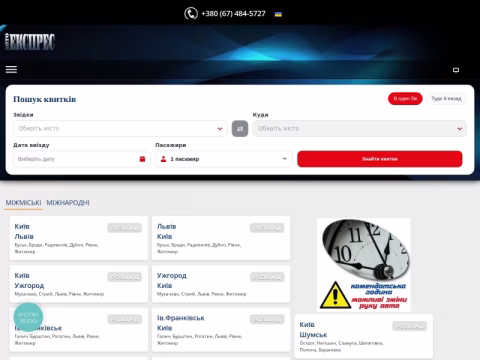Click the Пошук квитків heading
480x360 pixels.
[45, 99]
